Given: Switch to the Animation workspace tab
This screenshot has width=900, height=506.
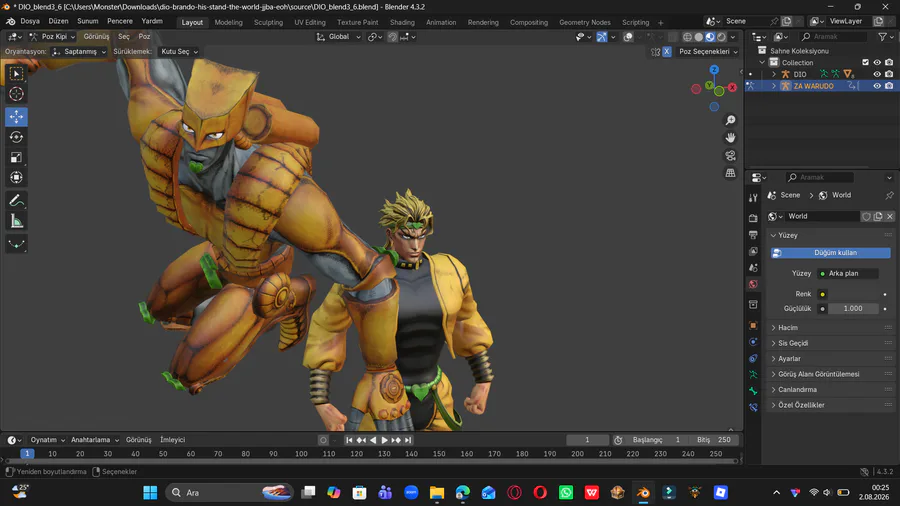Looking at the screenshot, I should pos(441,22).
